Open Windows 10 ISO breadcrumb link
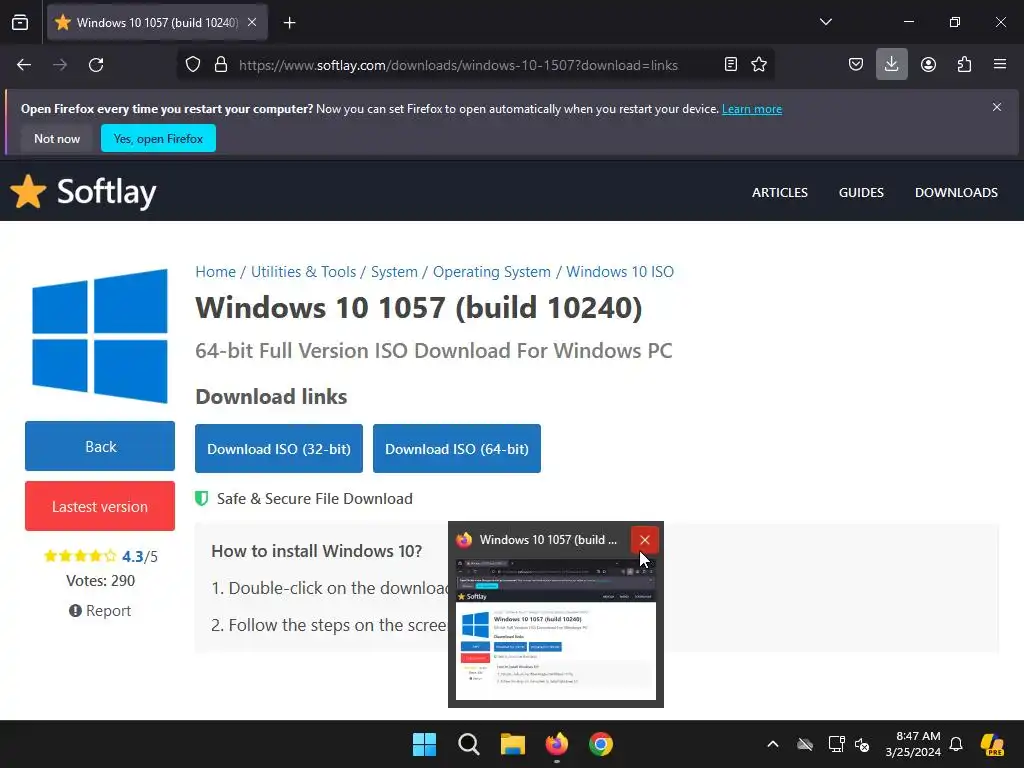The image size is (1024, 768). (620, 272)
